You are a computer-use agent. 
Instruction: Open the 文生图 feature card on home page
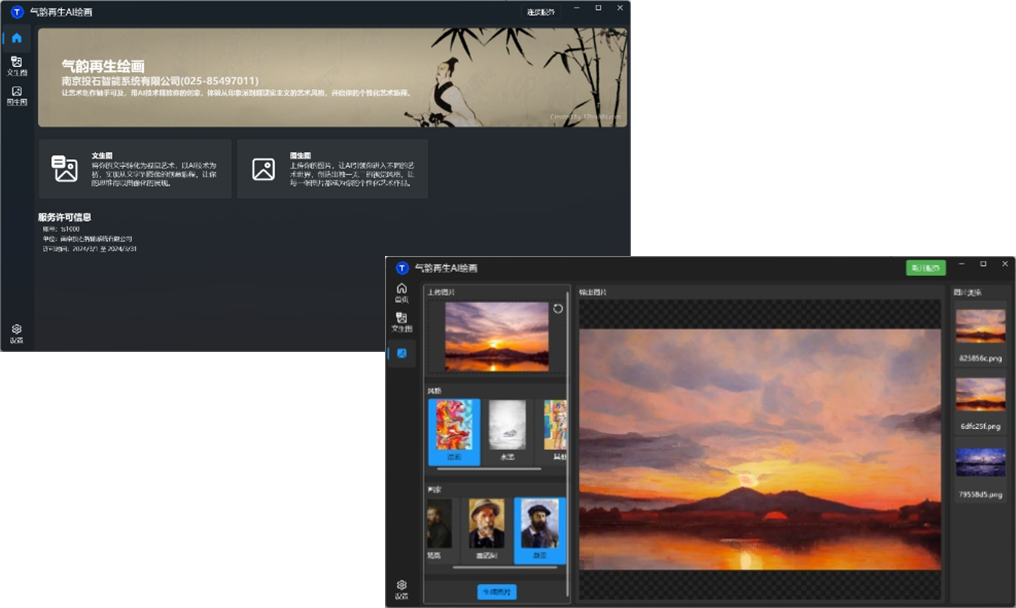click(x=135, y=169)
